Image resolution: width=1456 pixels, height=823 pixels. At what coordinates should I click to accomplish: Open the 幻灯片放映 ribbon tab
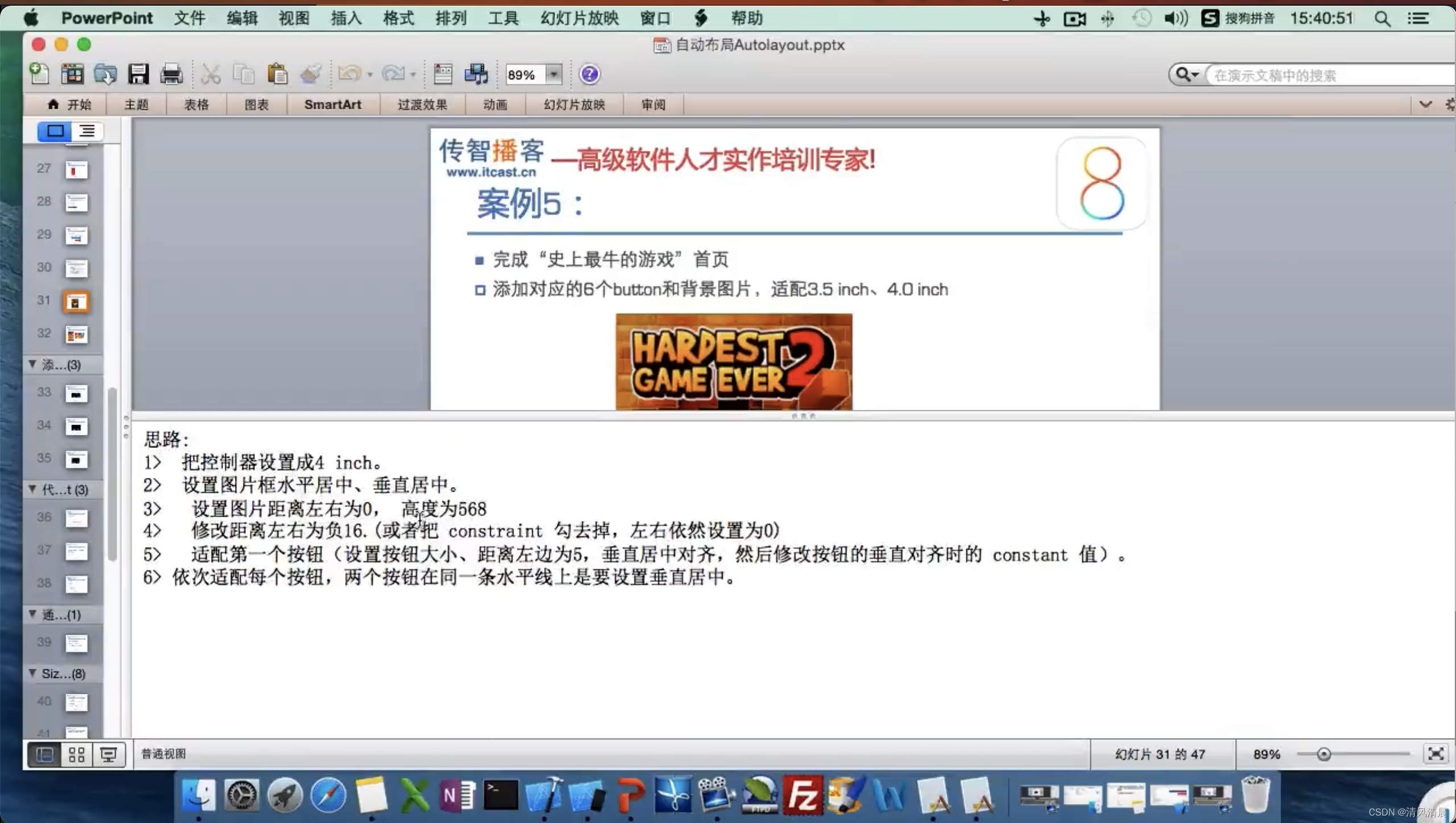pos(574,105)
